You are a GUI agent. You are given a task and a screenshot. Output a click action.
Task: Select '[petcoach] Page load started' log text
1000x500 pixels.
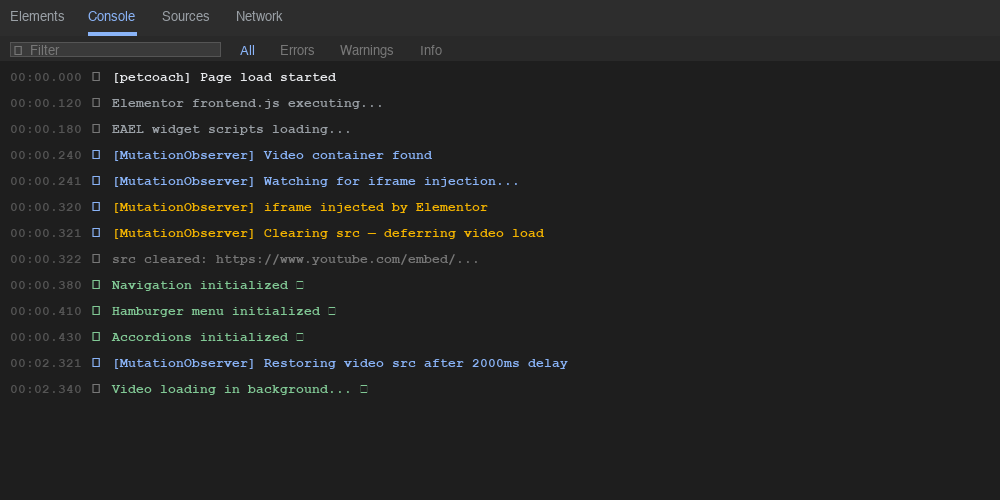click(224, 77)
